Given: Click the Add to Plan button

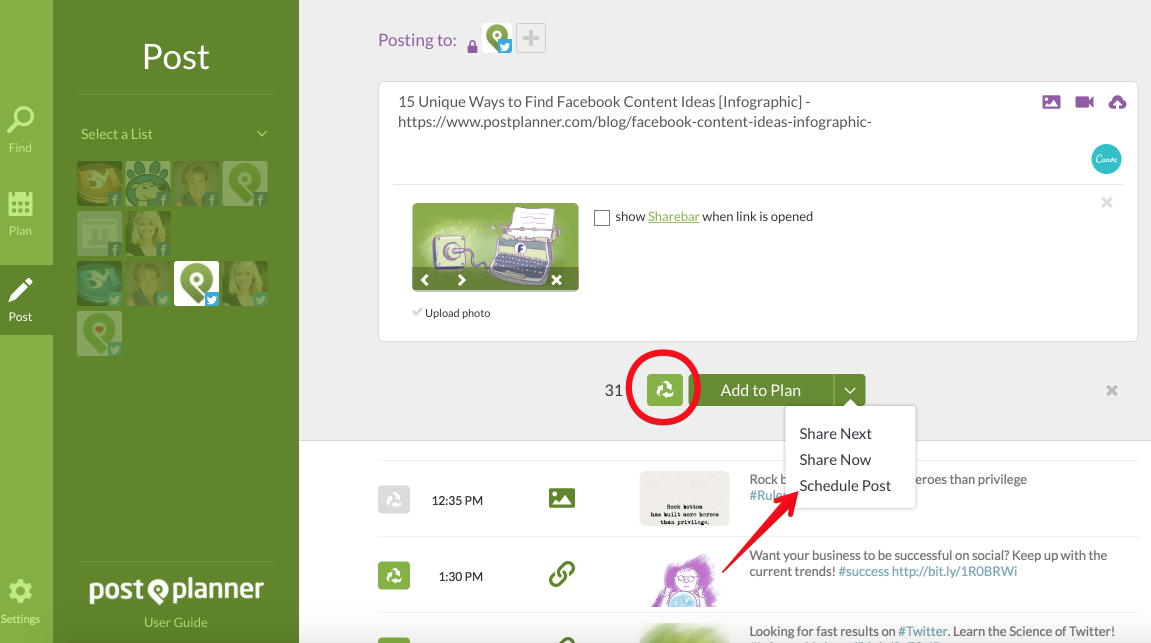Looking at the screenshot, I should click(x=760, y=390).
